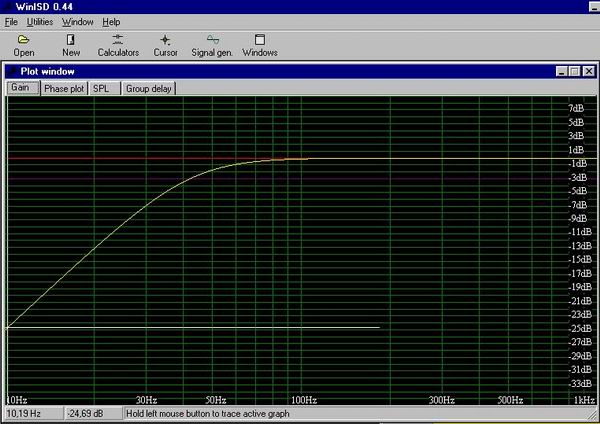Show the Windows list icon

pos(260,46)
